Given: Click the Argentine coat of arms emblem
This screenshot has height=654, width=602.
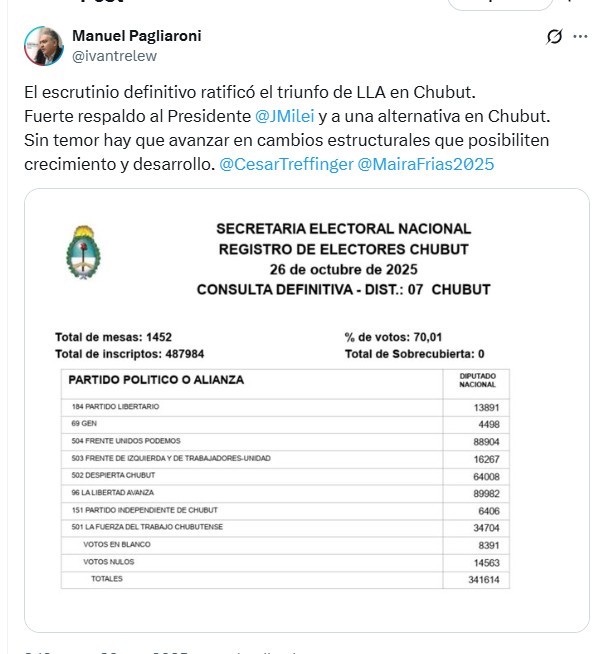Looking at the screenshot, I should click(x=82, y=252).
